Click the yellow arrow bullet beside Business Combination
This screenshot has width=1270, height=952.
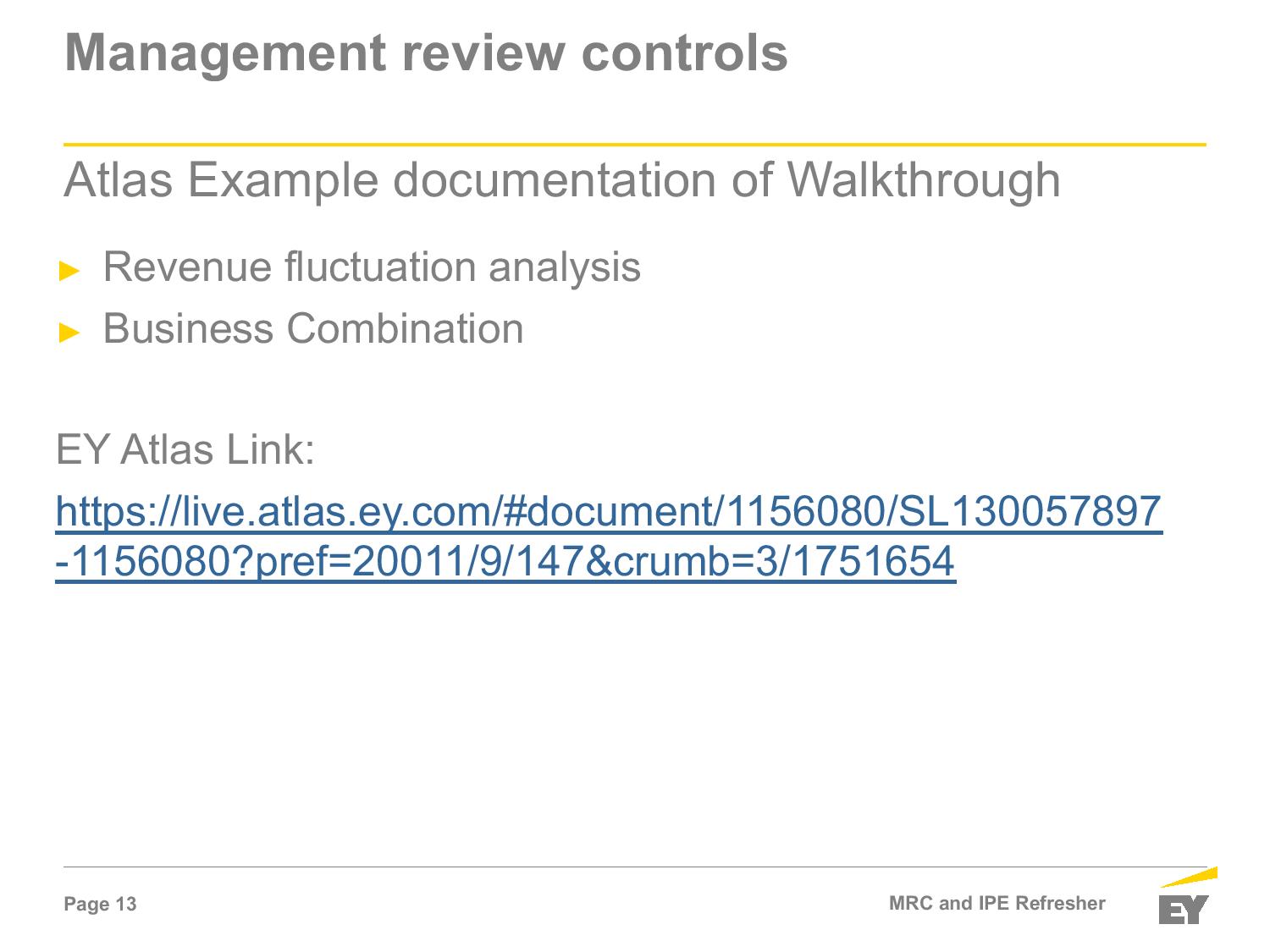point(69,333)
